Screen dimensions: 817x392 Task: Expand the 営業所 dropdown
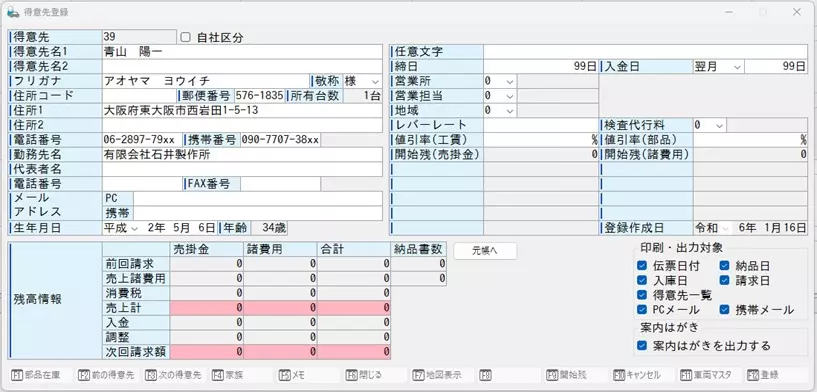500,81
